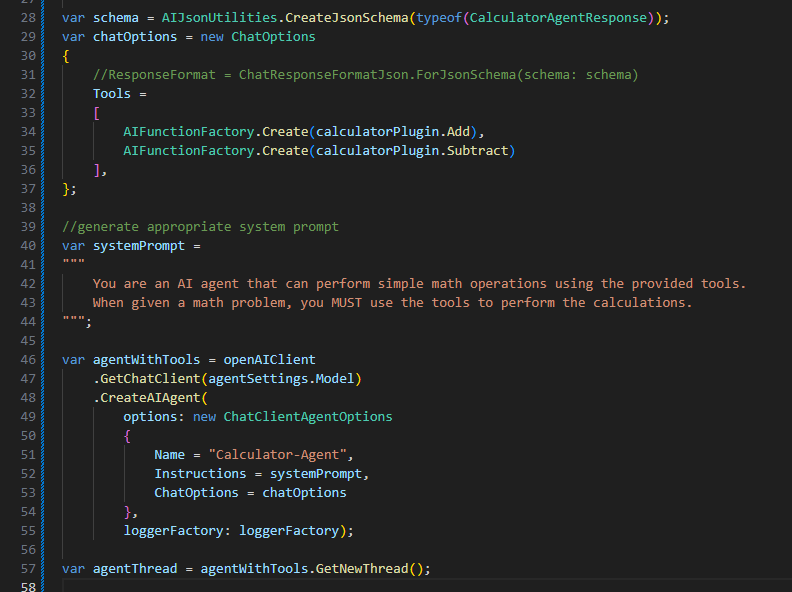
Task: Click 'calculatorPlugin.Add' argument
Action: 393,132
